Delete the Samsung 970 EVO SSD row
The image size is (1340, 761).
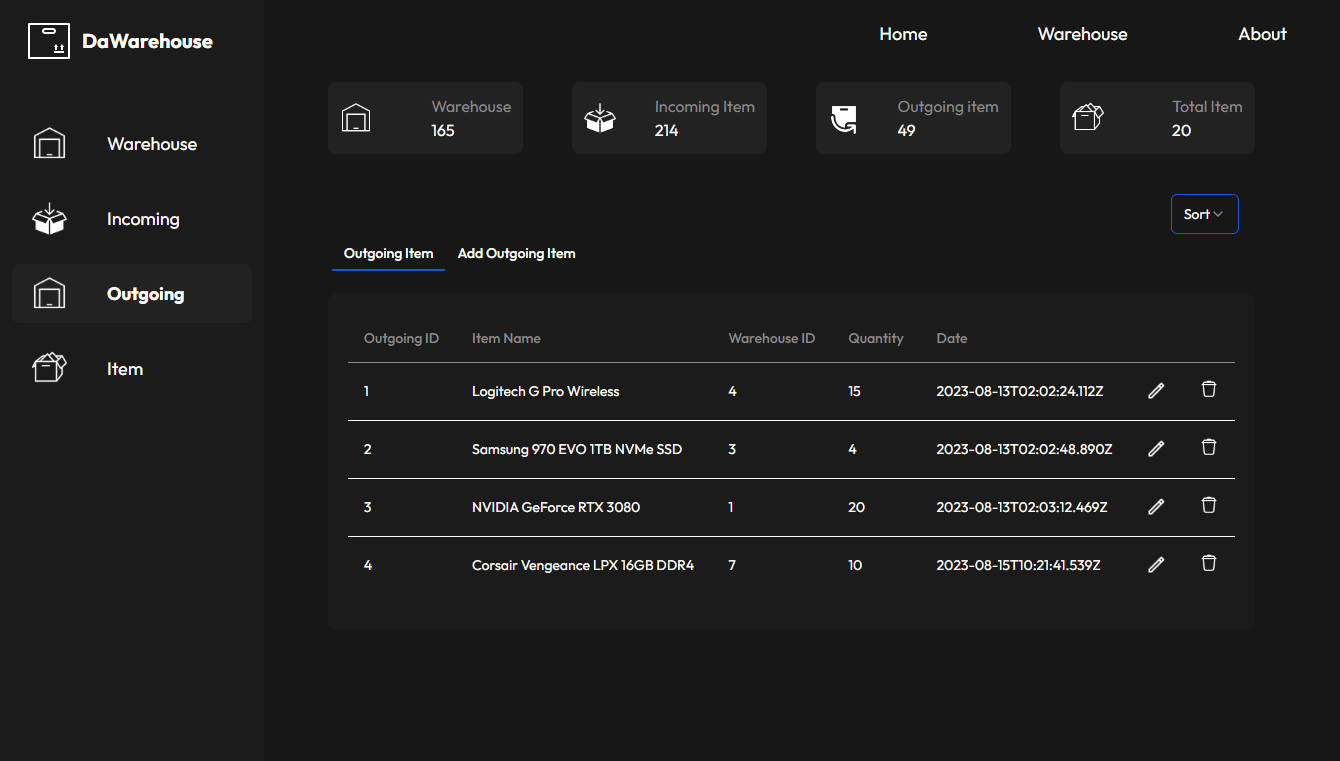[x=1209, y=447]
